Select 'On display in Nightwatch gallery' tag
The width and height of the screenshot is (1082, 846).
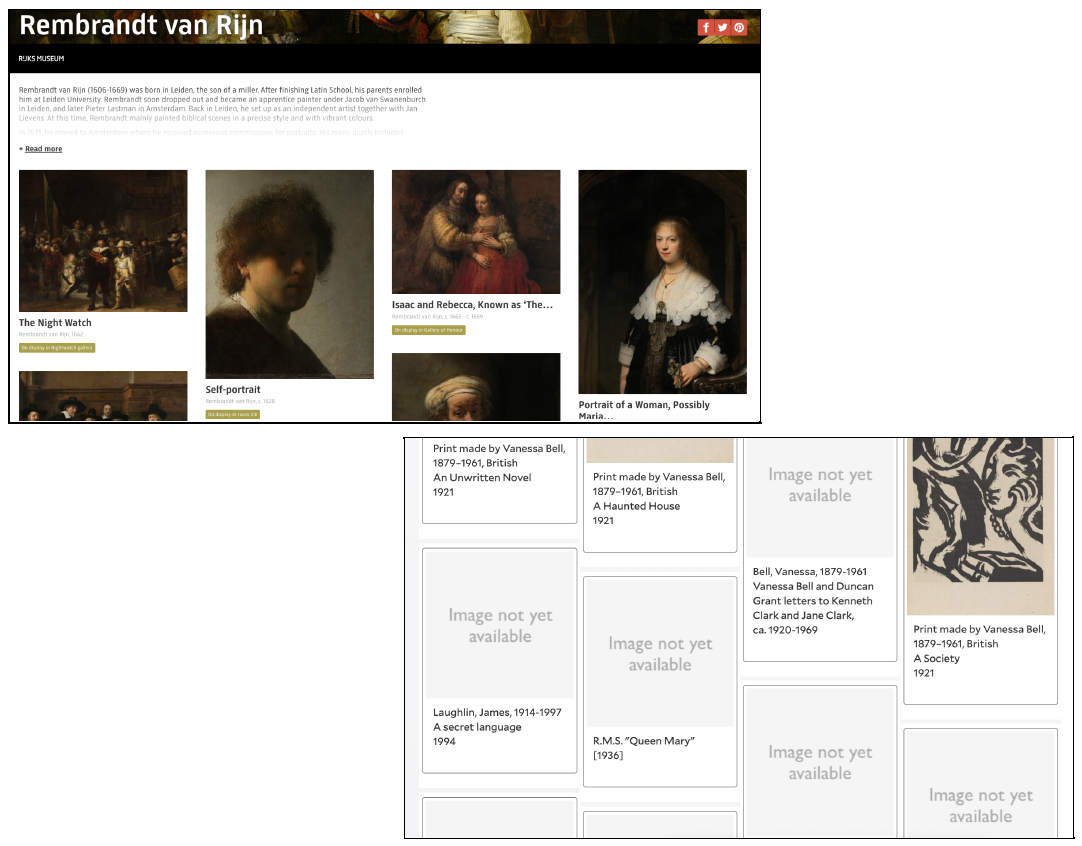(57, 348)
